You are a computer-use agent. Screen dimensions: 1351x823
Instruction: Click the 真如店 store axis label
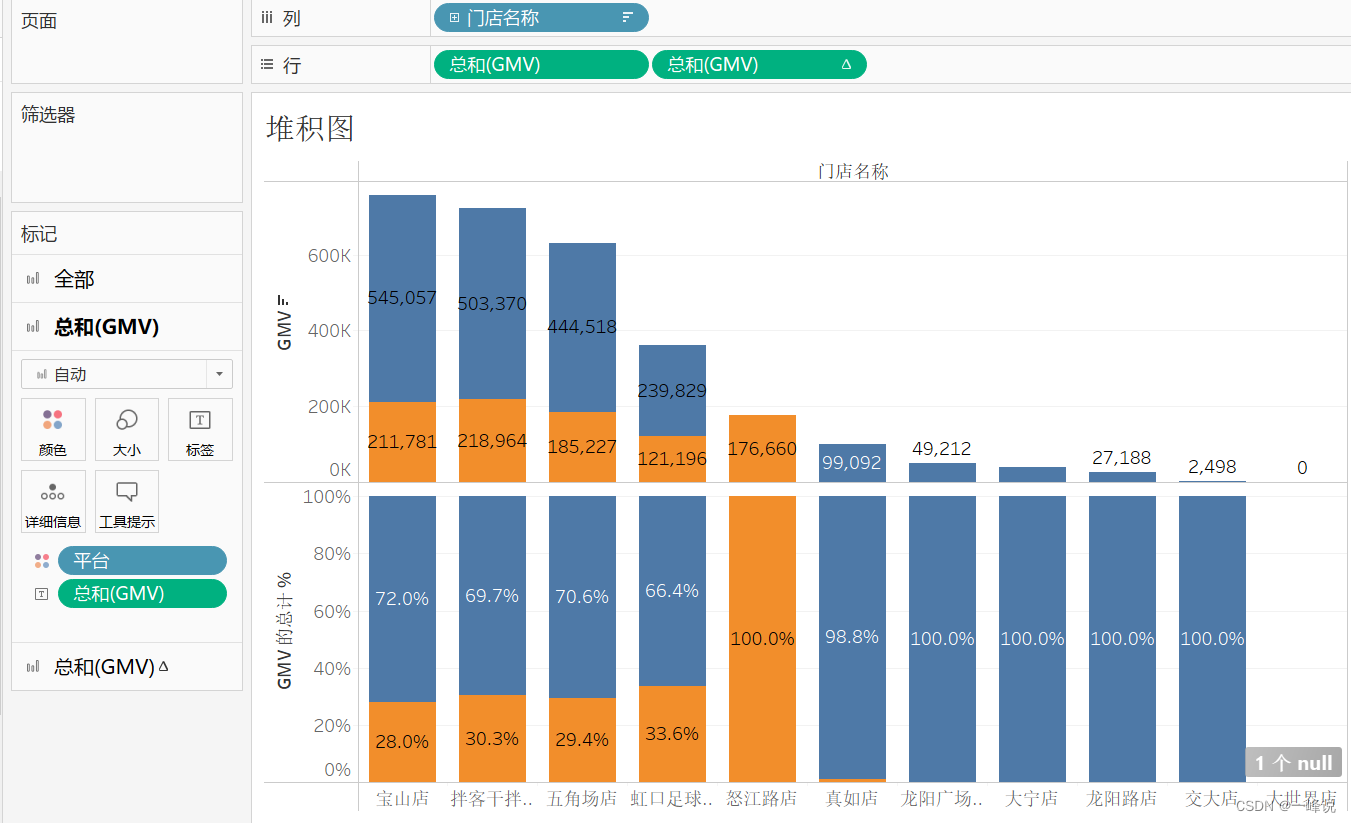pos(852,798)
